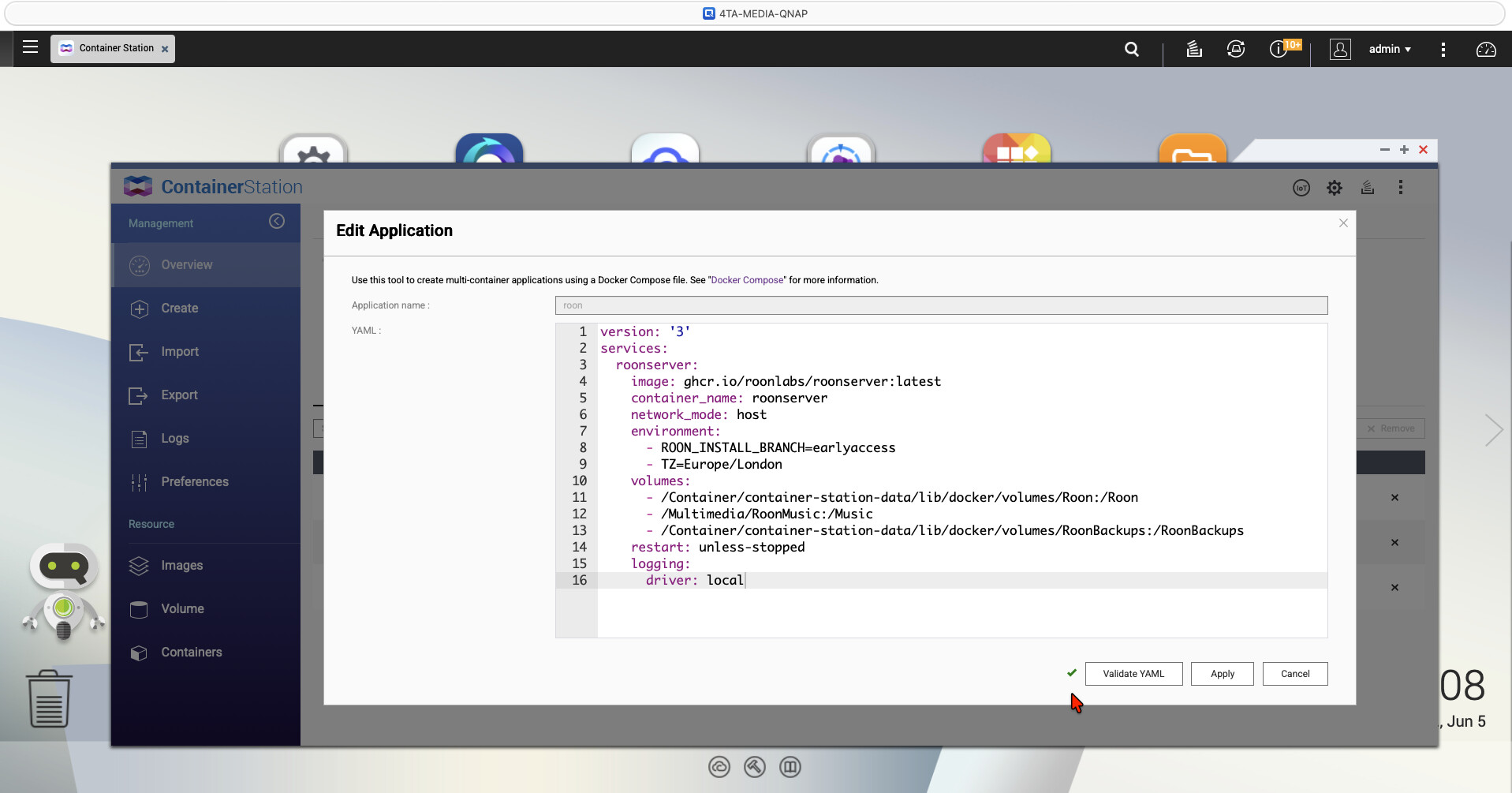1512x793 pixels.
Task: Click YAML line "services:"
Action: tap(634, 349)
